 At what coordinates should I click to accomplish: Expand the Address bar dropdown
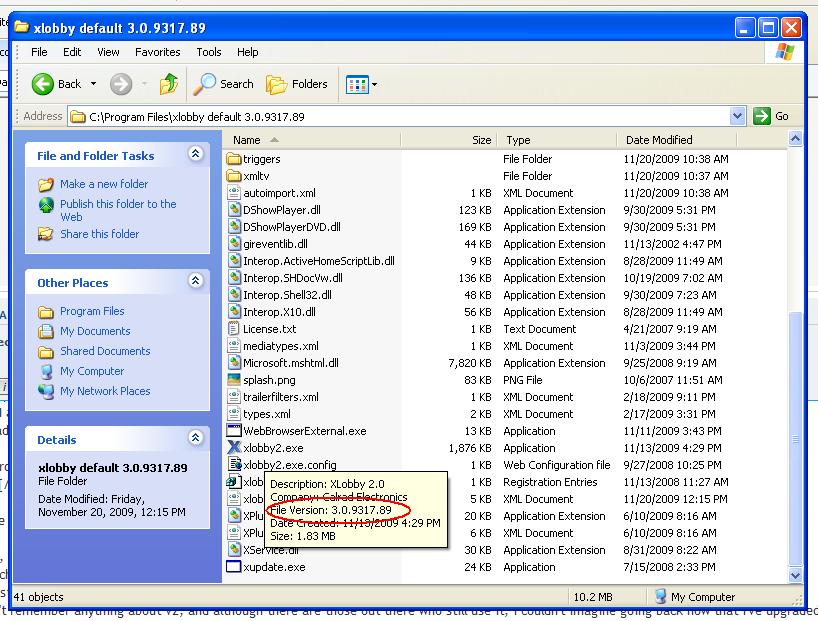[x=737, y=116]
